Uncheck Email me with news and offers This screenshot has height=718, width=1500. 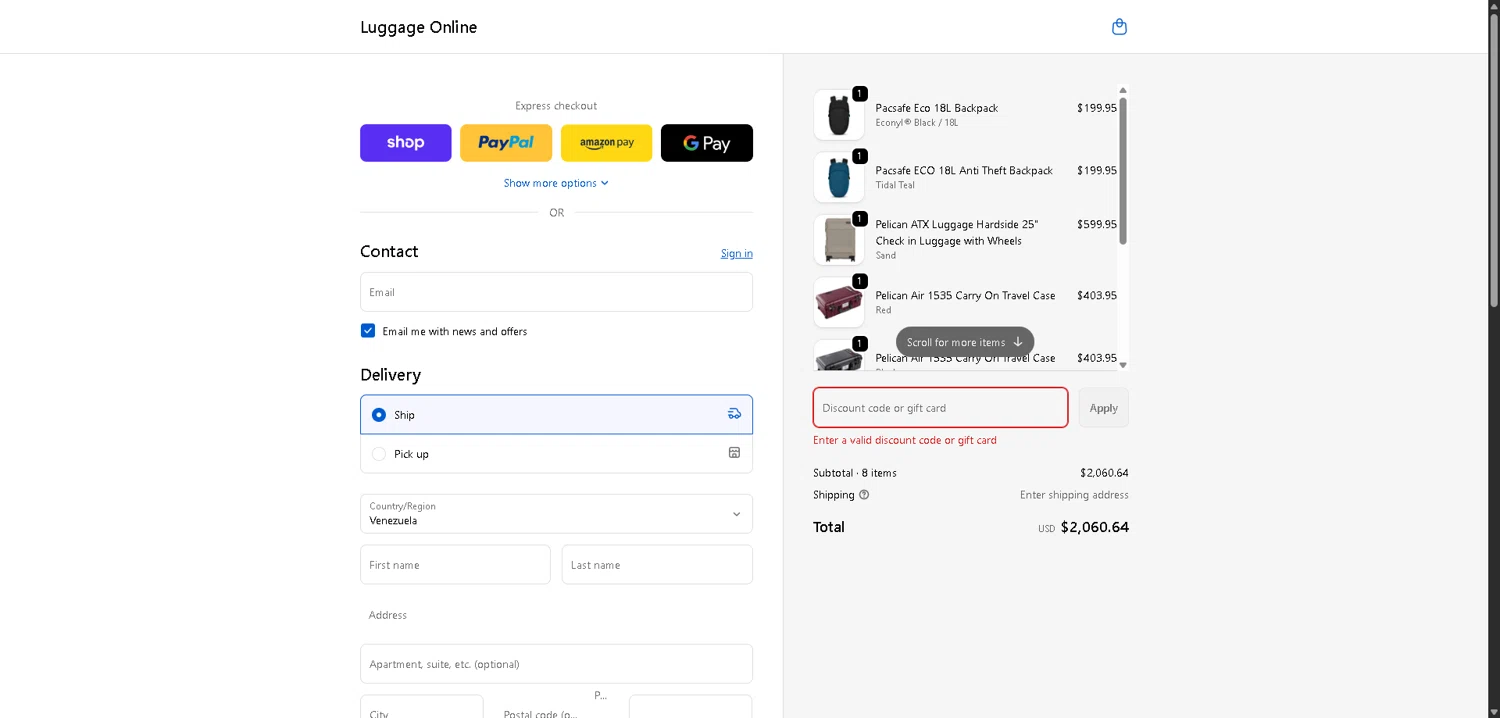(x=368, y=331)
